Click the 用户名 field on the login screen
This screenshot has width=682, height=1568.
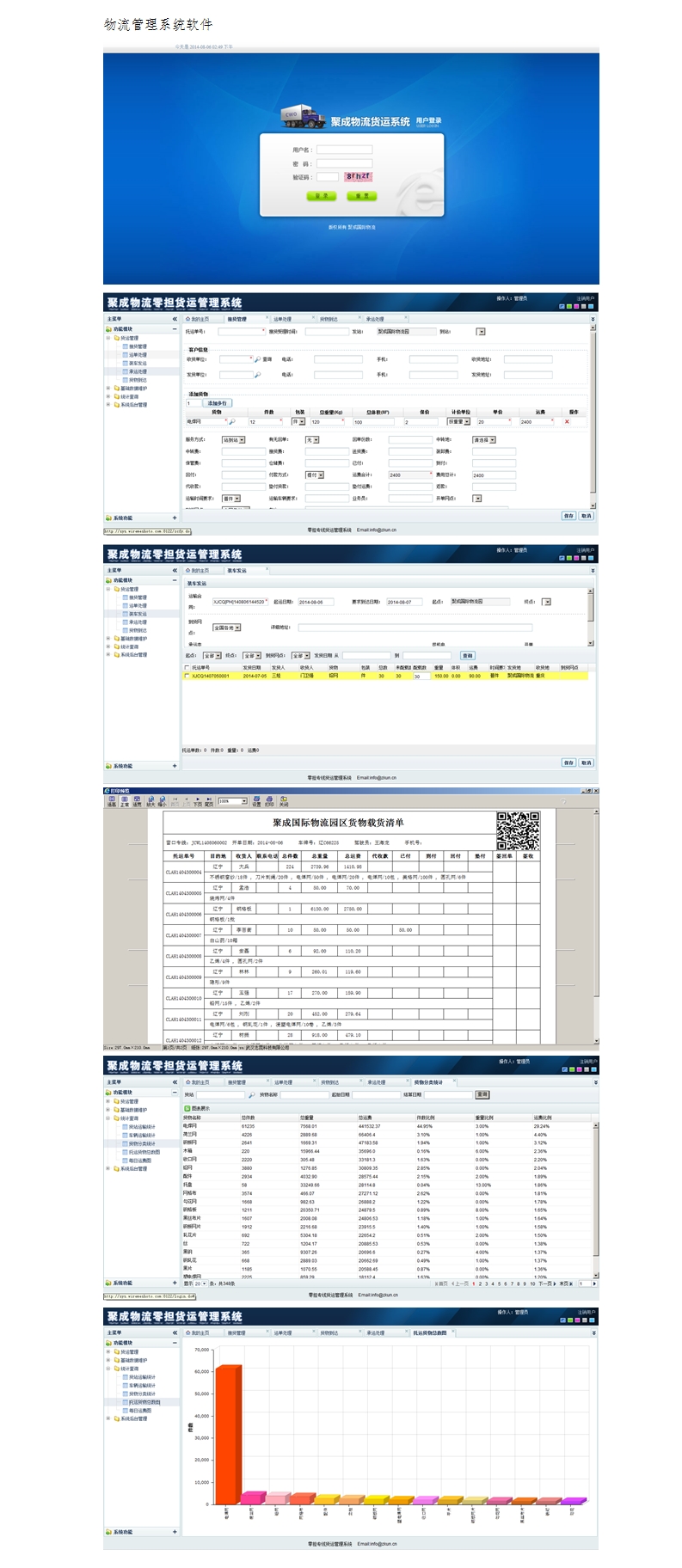tap(344, 150)
